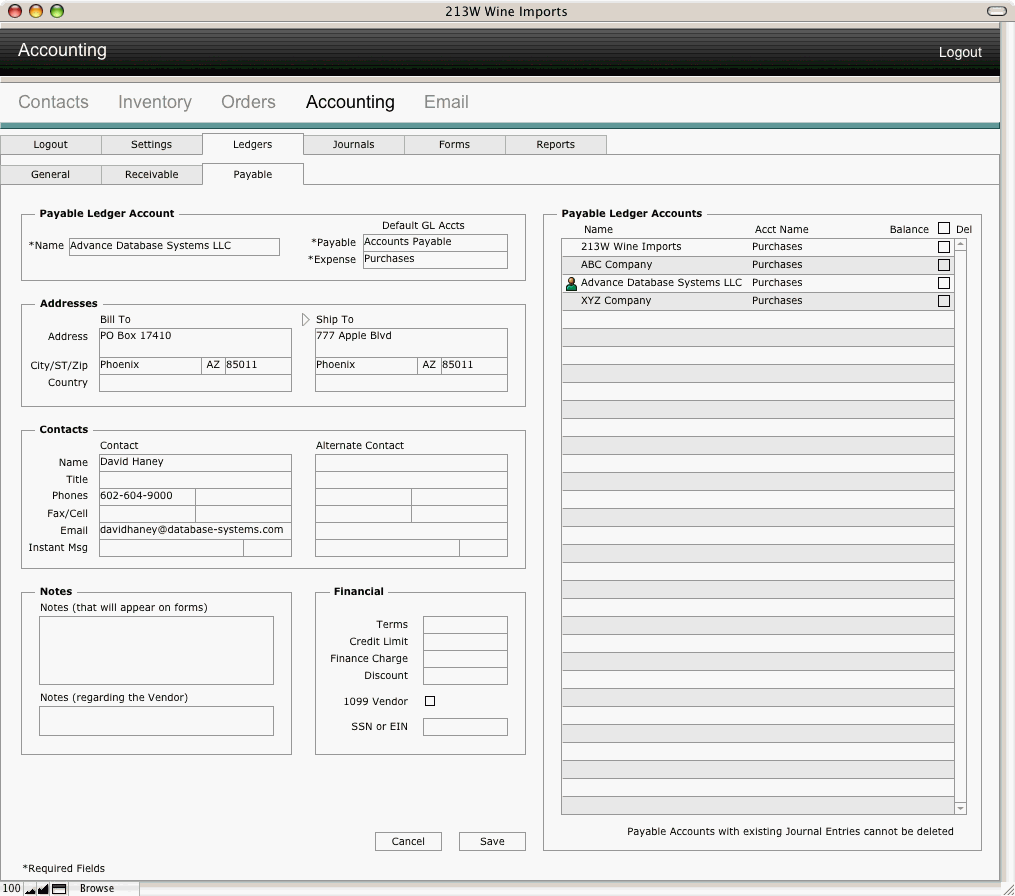Click the Ship To state AZ field

pyautogui.click(x=429, y=366)
